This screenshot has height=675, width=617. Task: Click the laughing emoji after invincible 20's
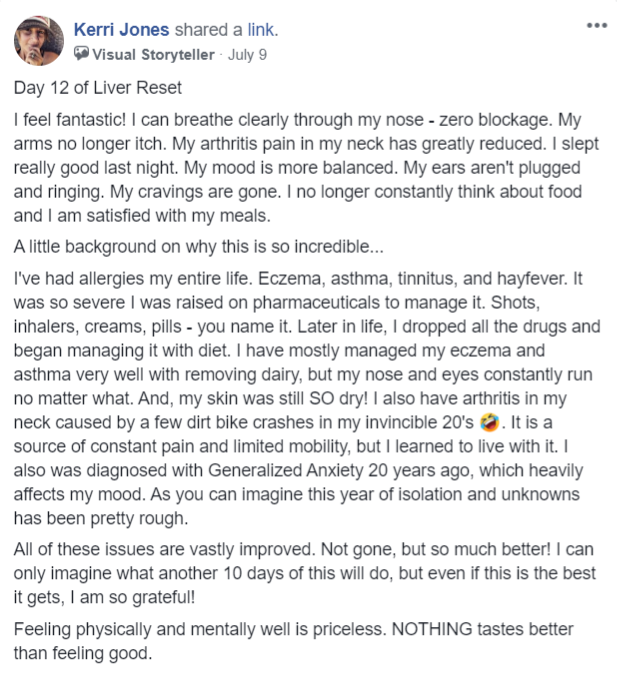click(x=490, y=422)
